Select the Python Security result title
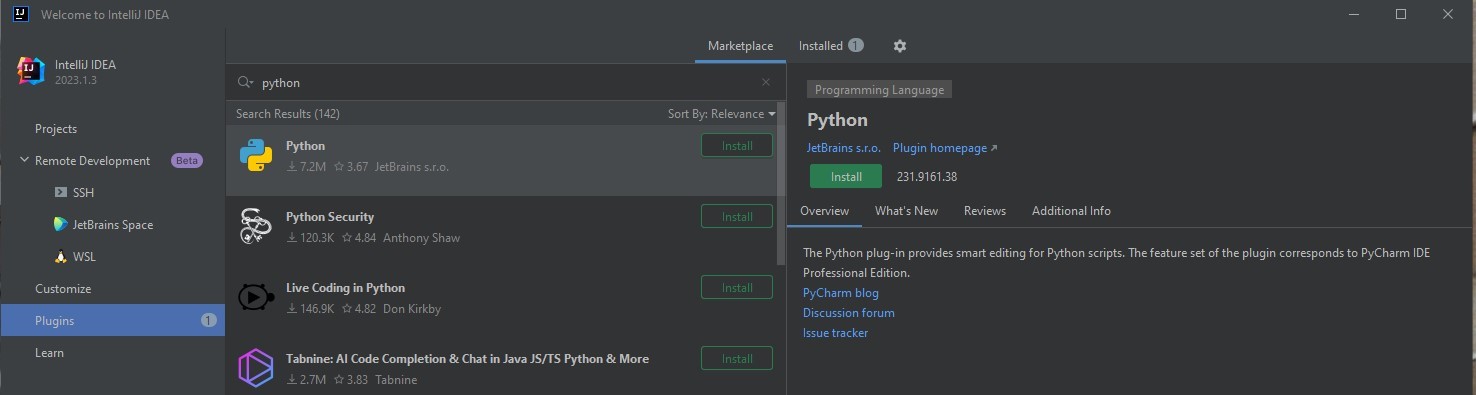The image size is (1476, 395). point(330,217)
